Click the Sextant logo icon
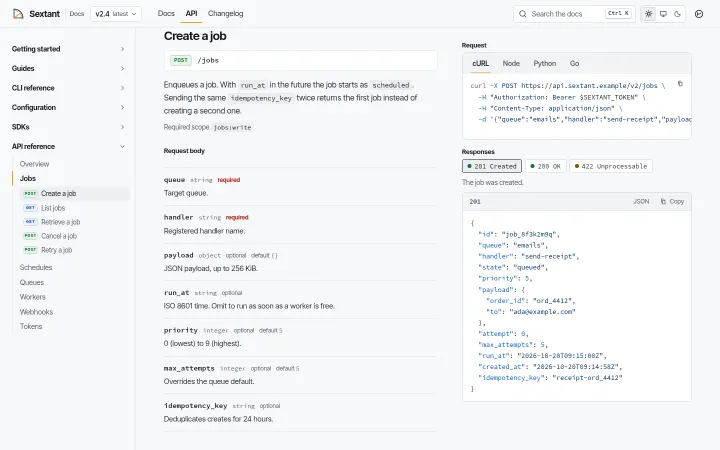 coord(18,14)
